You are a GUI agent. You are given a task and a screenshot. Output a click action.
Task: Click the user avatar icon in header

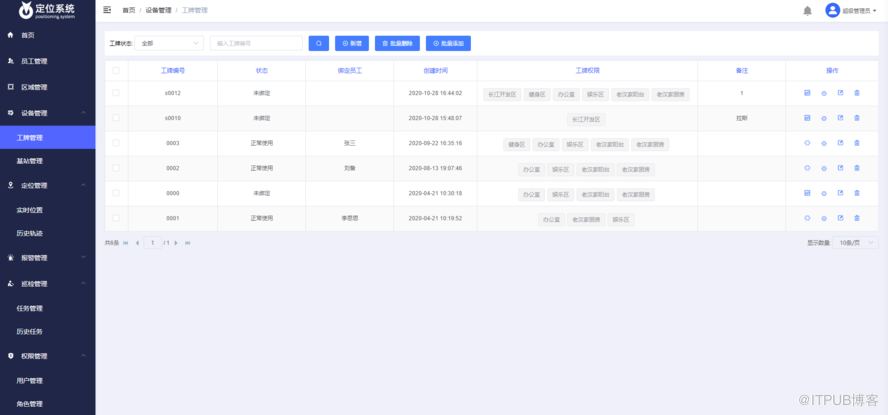tap(832, 10)
